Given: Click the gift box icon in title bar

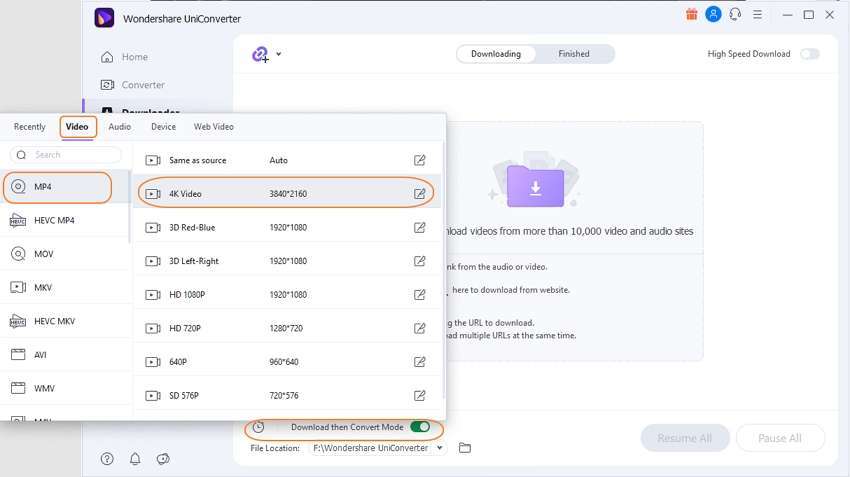Looking at the screenshot, I should click(x=692, y=15).
